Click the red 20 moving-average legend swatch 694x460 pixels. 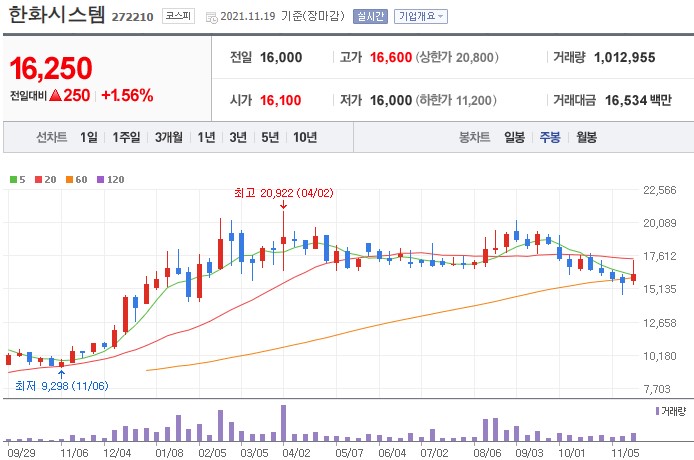pos(38,179)
